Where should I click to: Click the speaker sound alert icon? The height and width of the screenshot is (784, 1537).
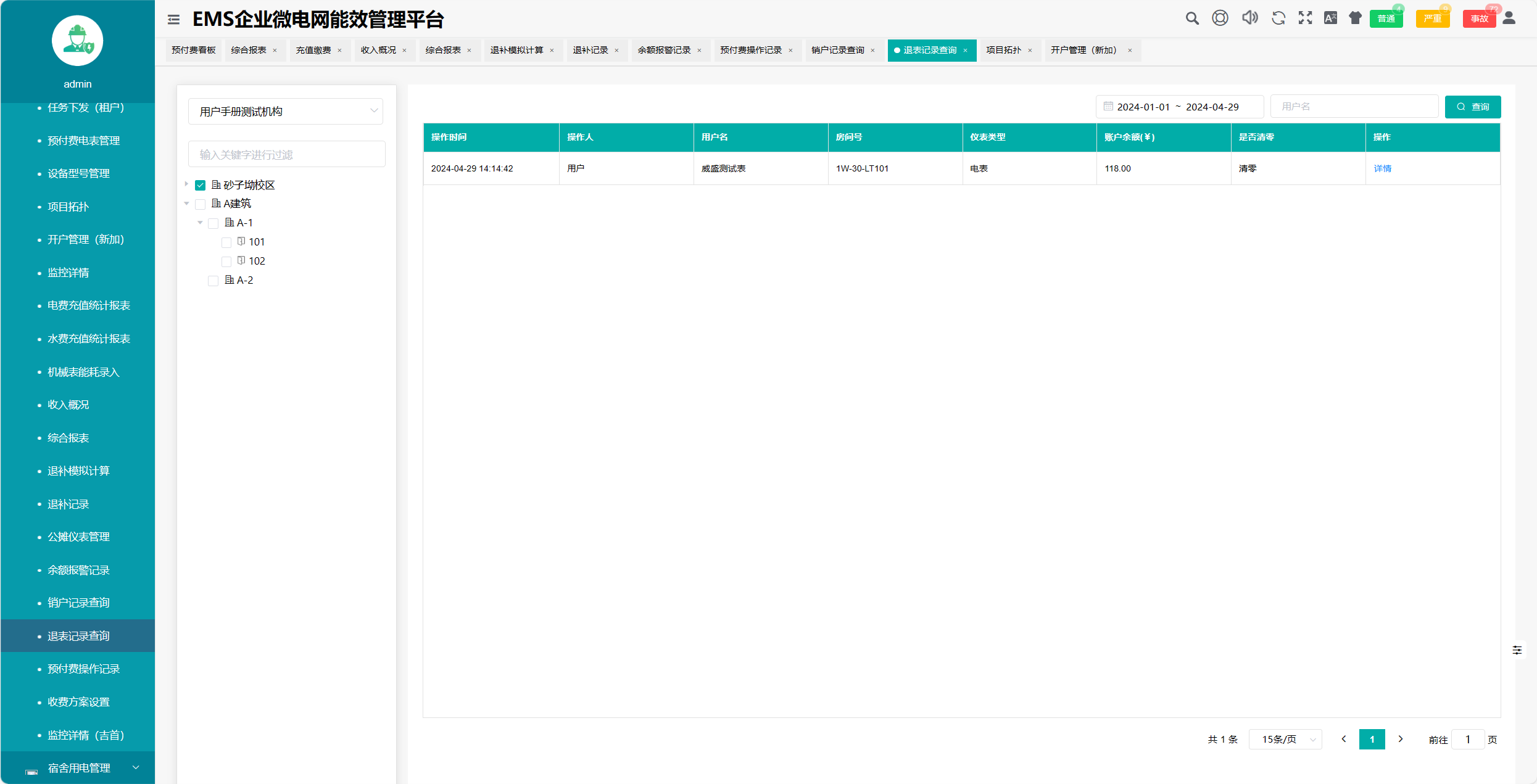coord(1249,19)
